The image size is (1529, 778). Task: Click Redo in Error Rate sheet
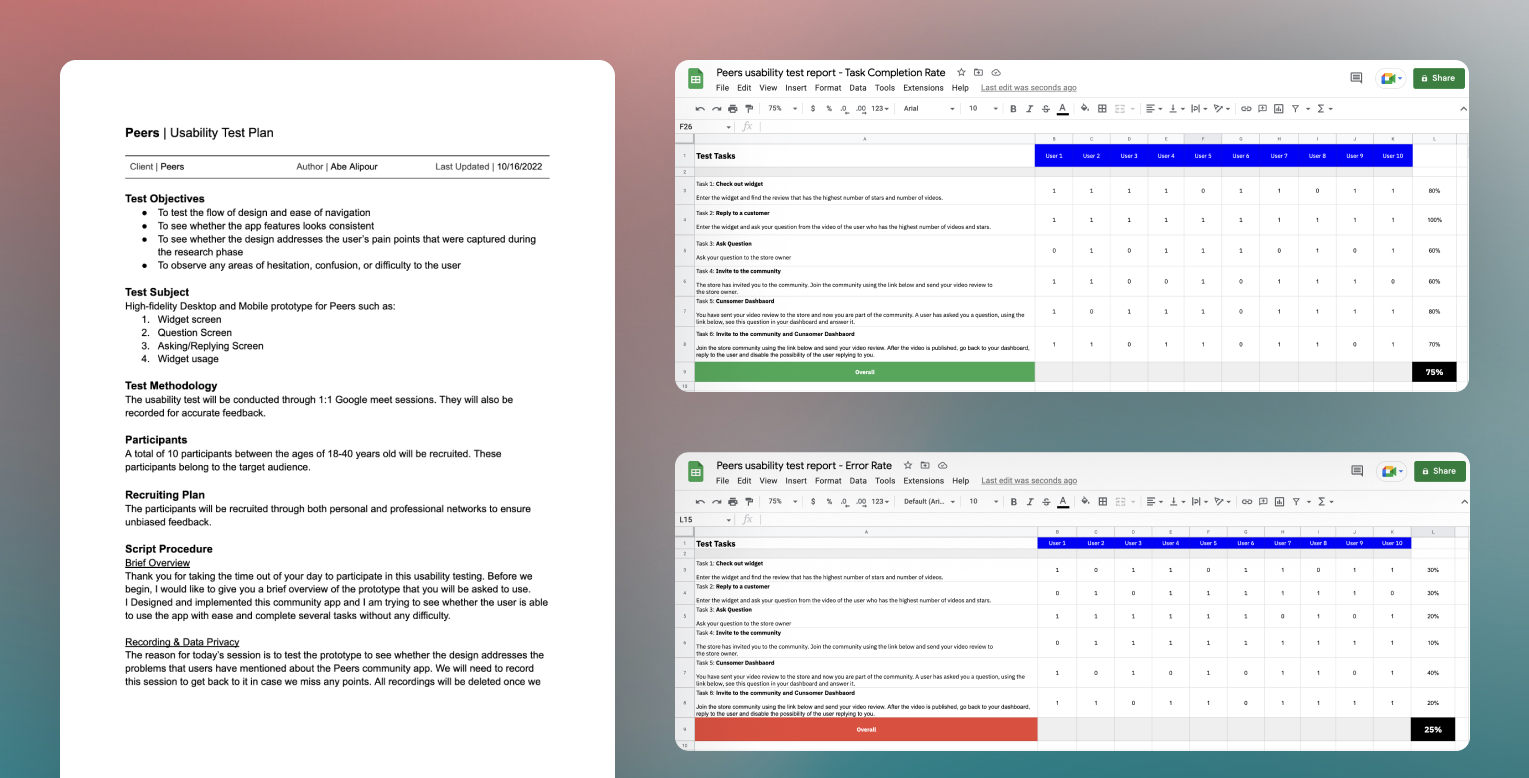tap(716, 501)
